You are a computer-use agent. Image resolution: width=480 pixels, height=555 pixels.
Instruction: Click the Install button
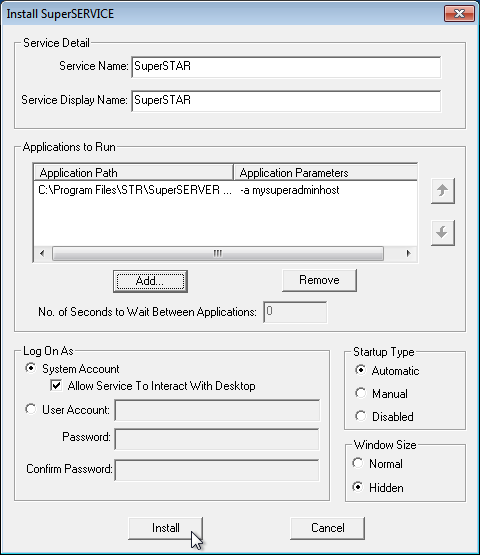click(x=165, y=528)
